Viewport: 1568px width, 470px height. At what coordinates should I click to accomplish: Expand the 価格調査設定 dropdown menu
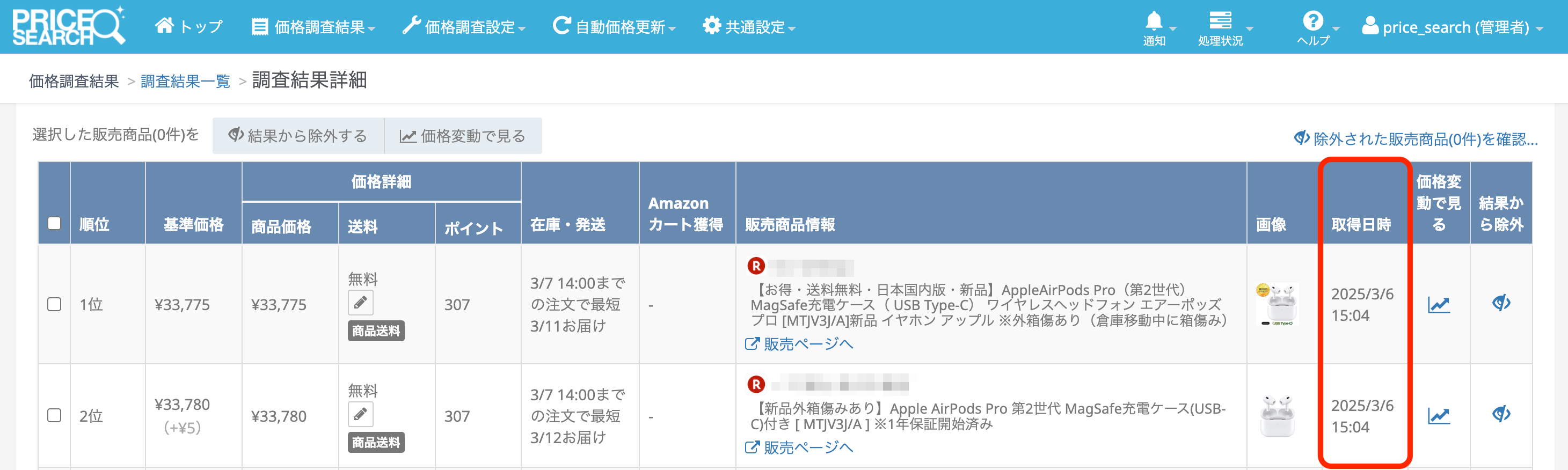point(464,27)
